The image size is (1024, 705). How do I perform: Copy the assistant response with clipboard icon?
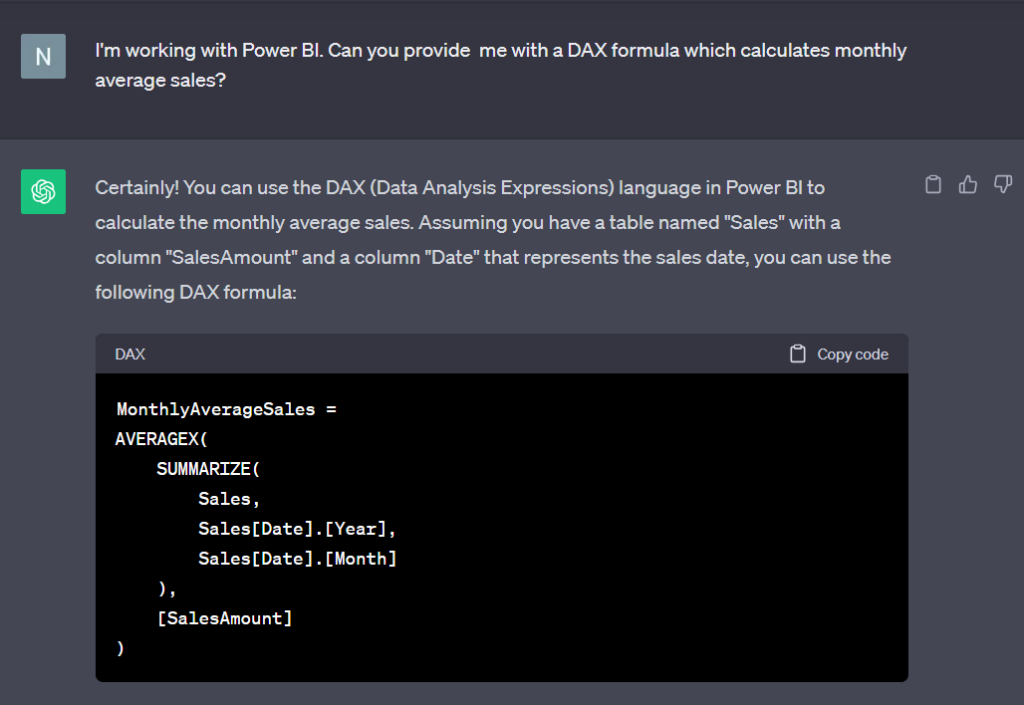tap(933, 185)
